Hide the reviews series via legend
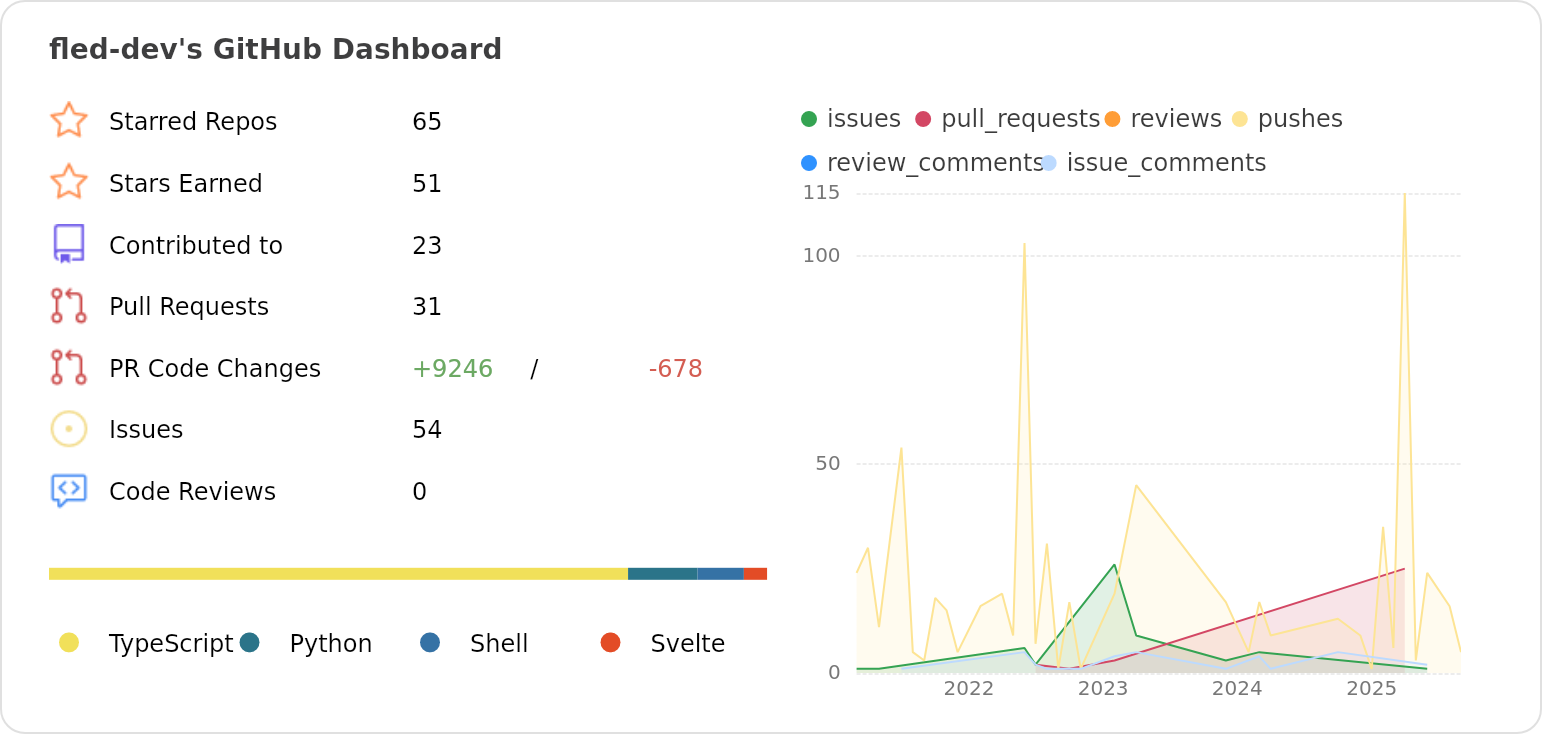Screen dimensions: 1542x734 (1163, 119)
